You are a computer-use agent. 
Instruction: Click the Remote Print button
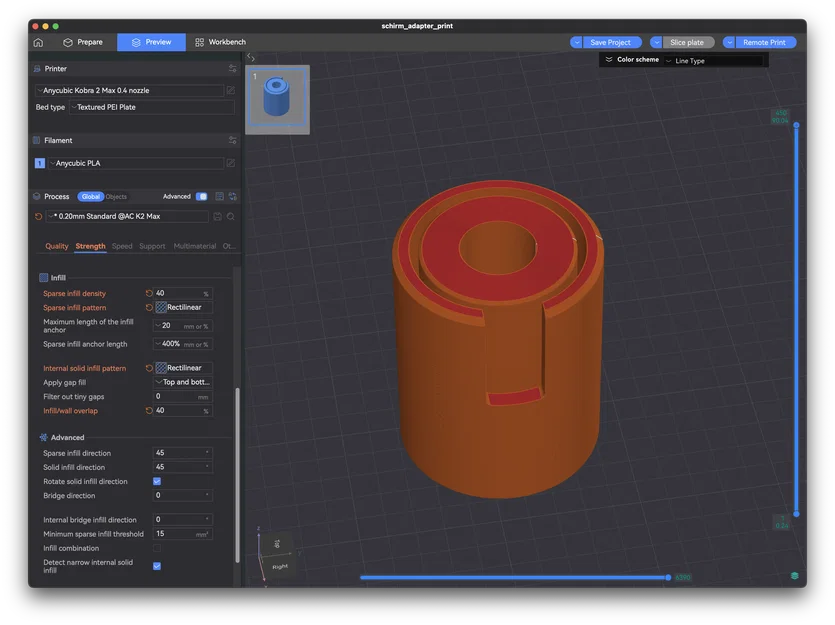(764, 43)
